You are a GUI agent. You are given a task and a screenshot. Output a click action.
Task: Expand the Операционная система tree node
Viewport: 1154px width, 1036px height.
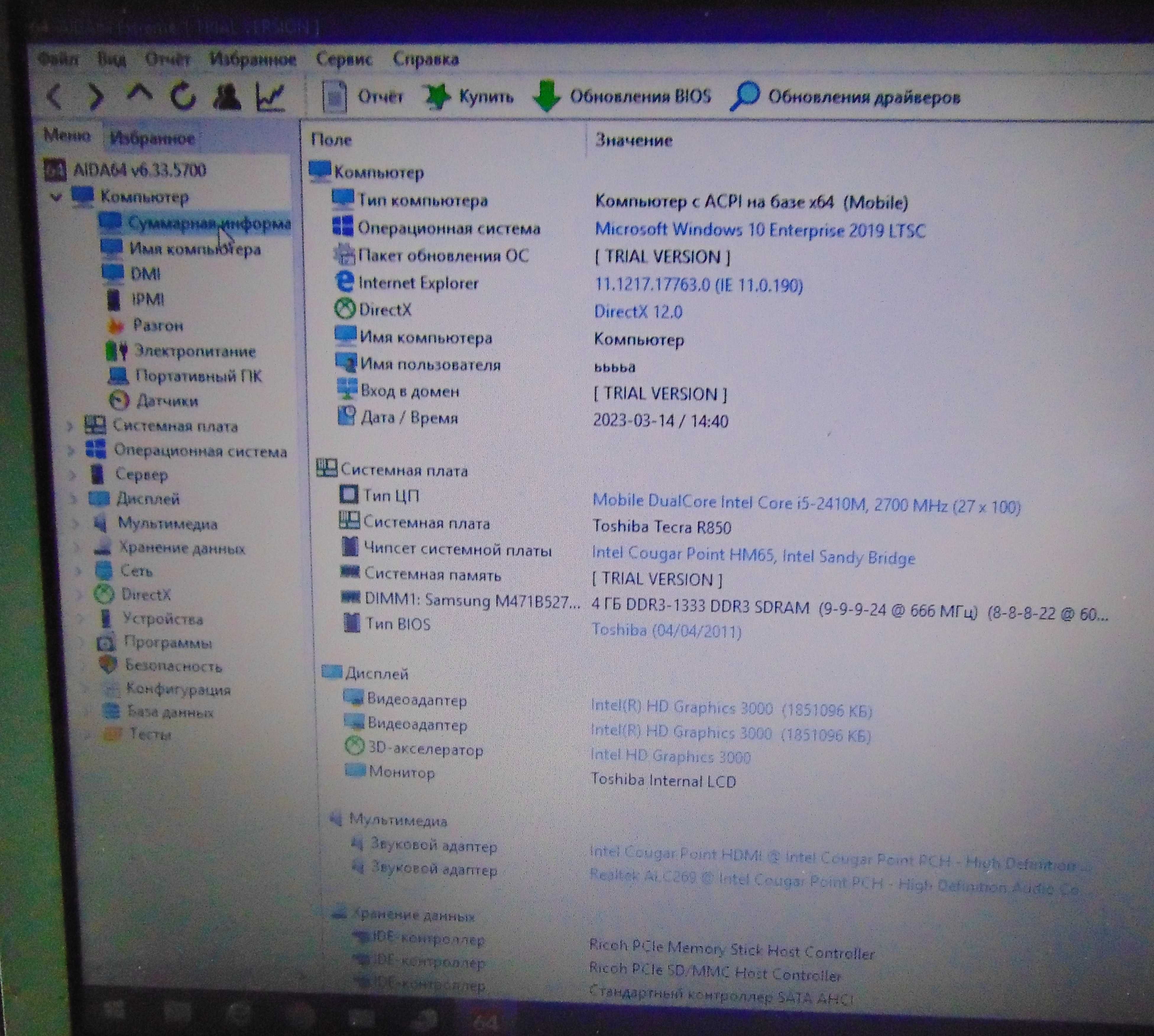click(71, 451)
